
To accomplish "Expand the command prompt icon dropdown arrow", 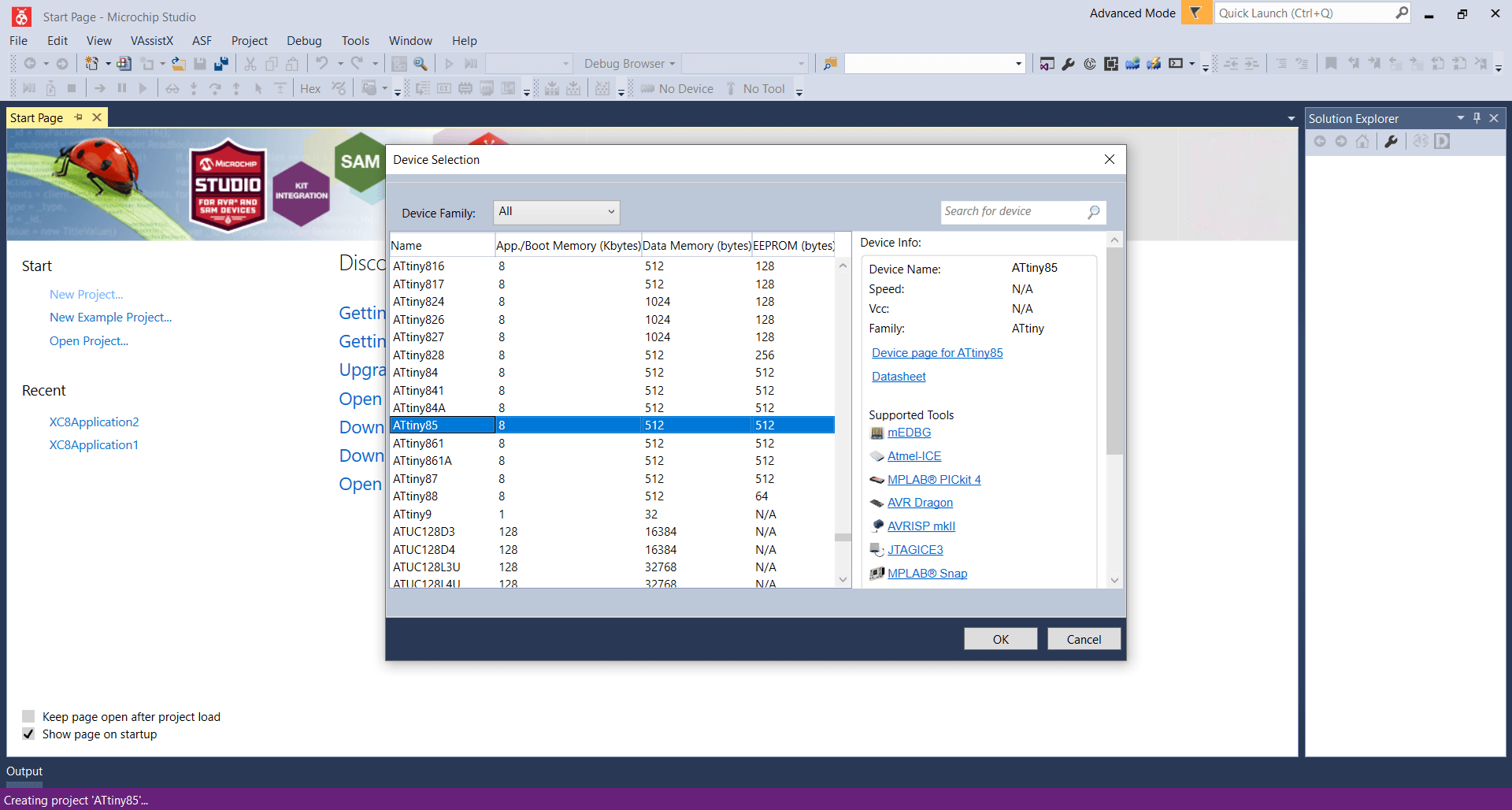I will (x=1191, y=64).
